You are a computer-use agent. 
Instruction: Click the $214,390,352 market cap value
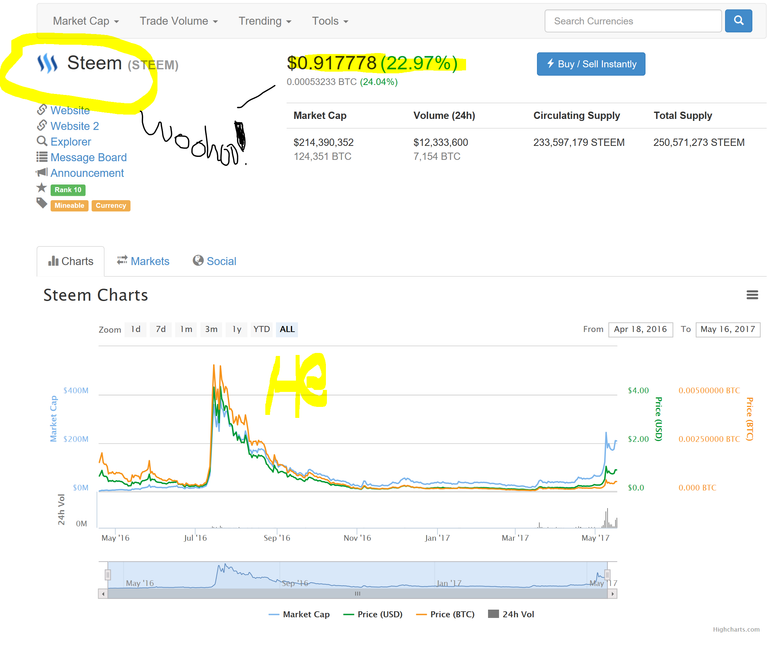324,143
